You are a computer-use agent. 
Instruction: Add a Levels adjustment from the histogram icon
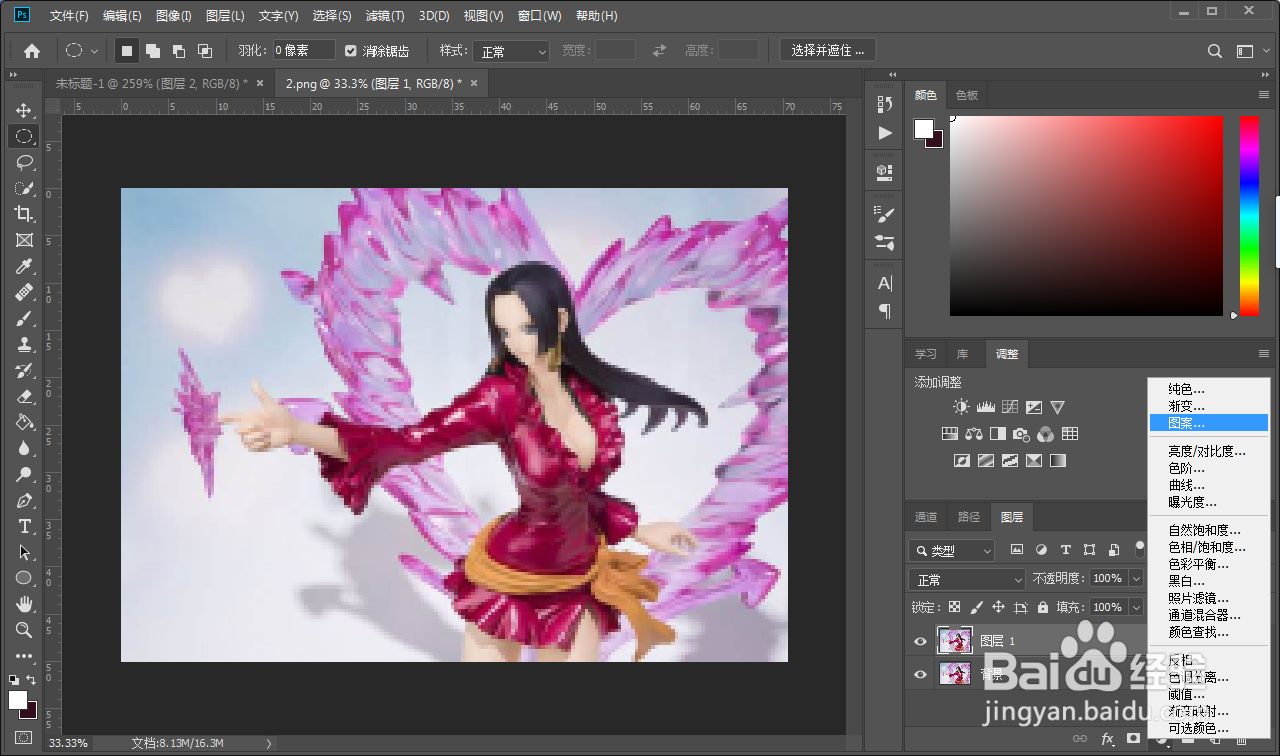(x=985, y=407)
